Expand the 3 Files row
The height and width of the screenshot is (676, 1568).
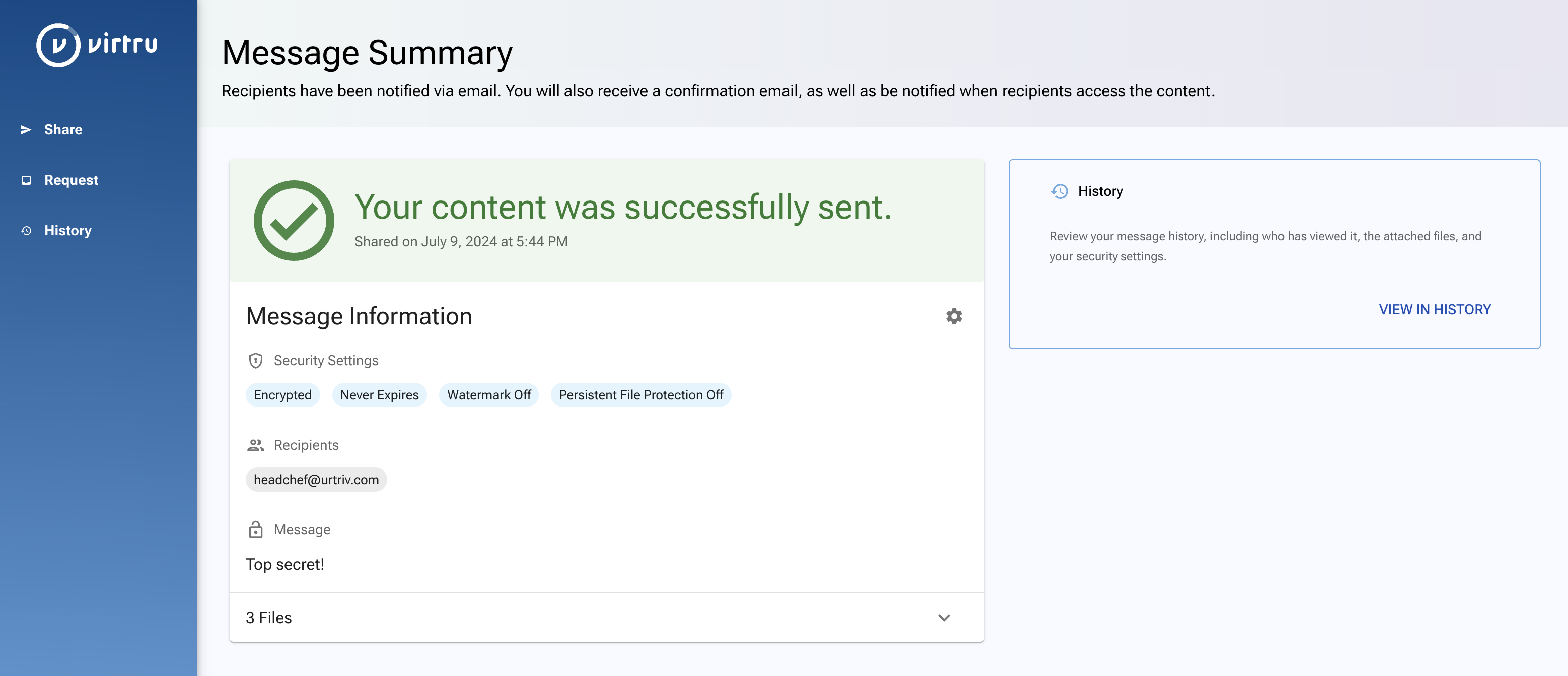coord(606,618)
